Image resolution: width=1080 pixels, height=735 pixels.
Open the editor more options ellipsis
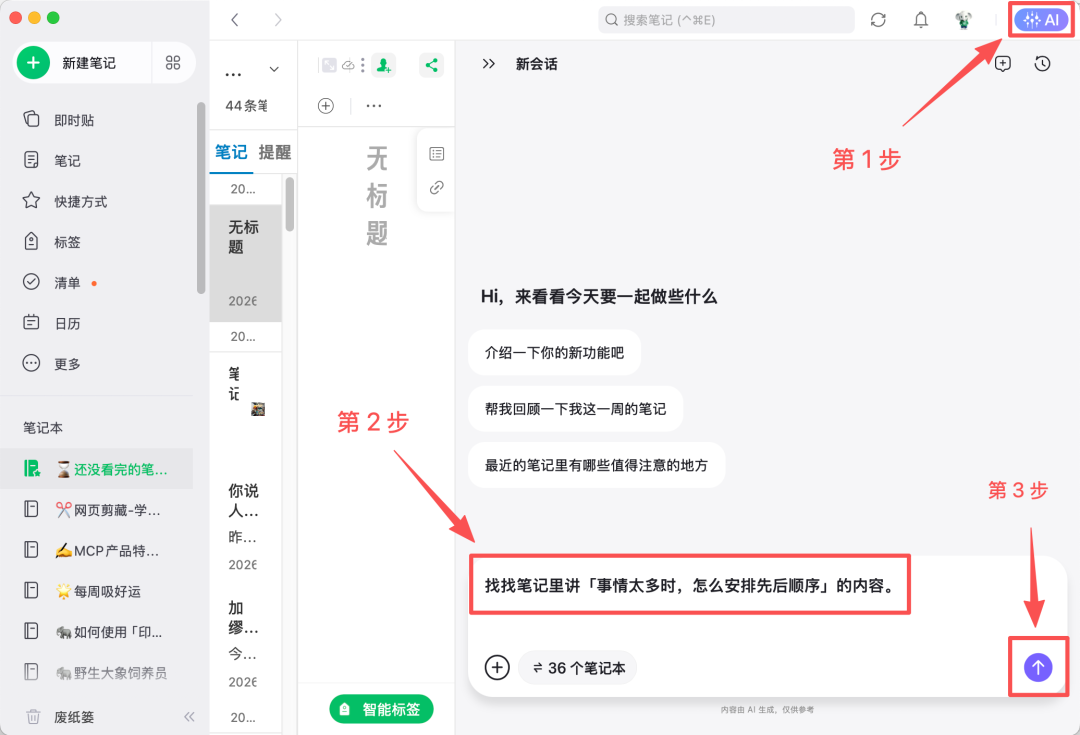pos(374,106)
